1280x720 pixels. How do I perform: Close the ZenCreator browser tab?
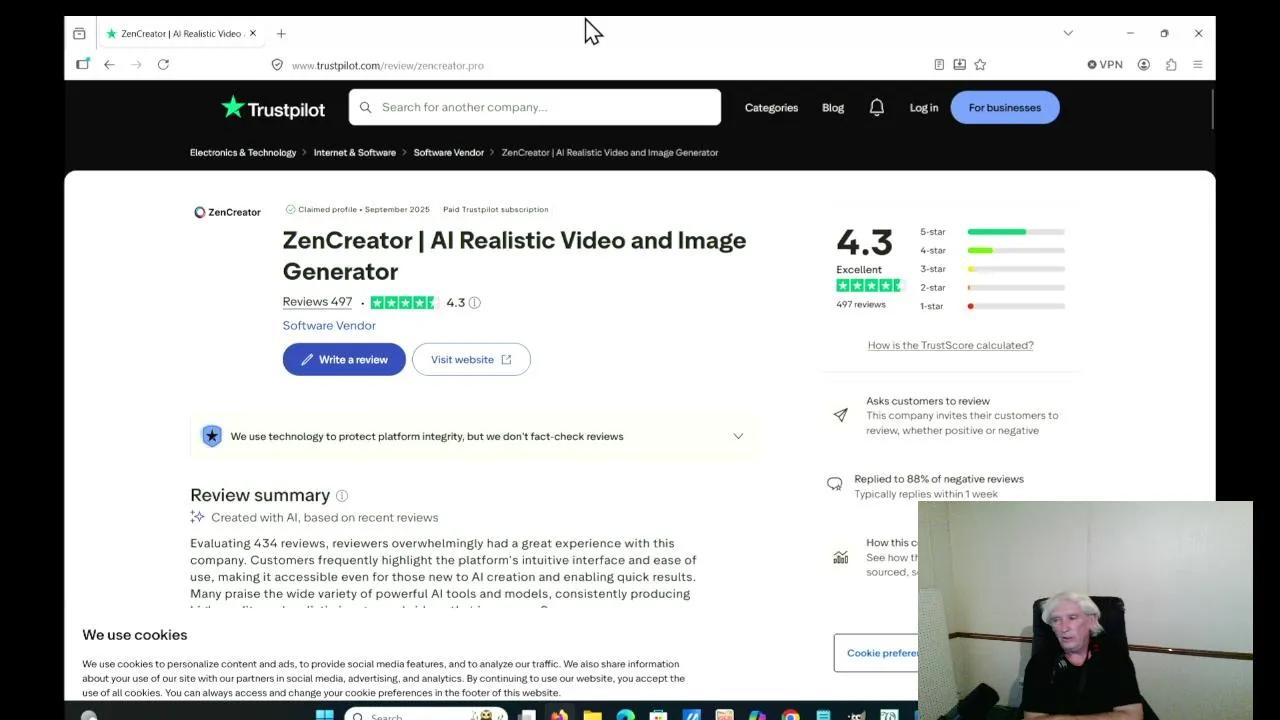click(x=253, y=33)
